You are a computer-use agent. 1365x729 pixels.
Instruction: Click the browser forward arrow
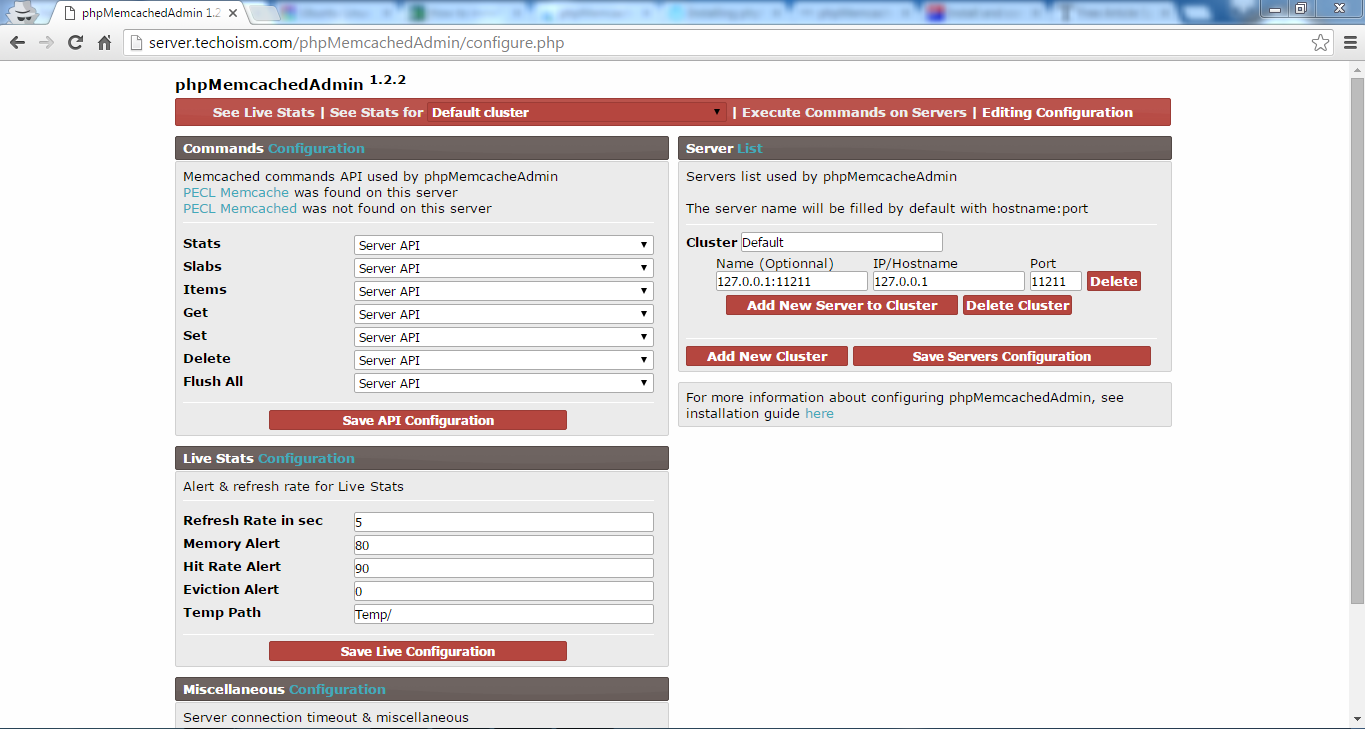(x=46, y=43)
